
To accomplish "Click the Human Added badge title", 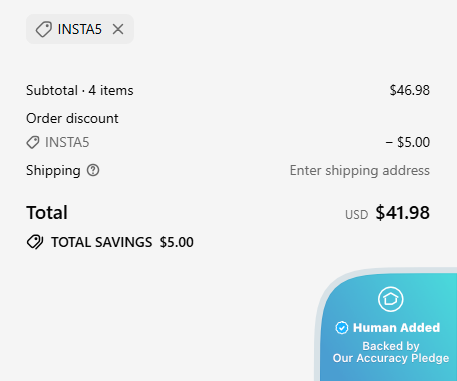I will pos(397,328).
